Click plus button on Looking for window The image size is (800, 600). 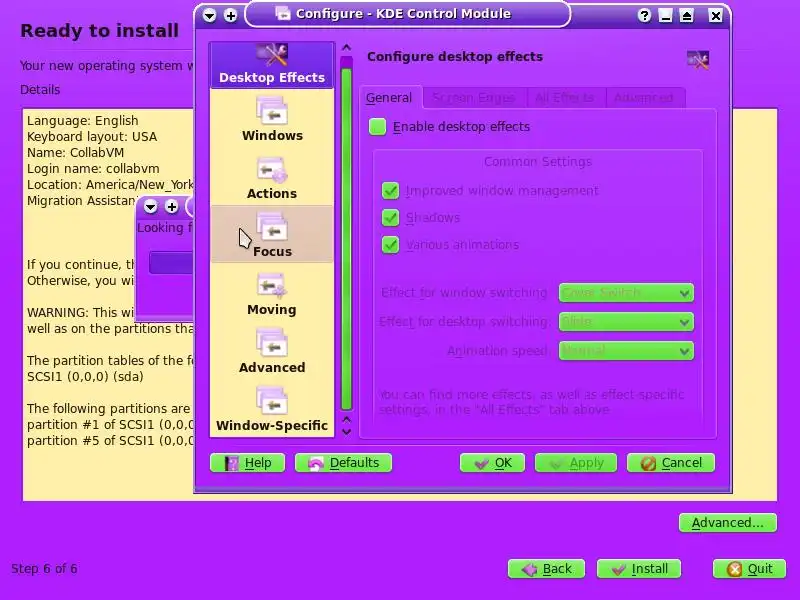tap(172, 207)
